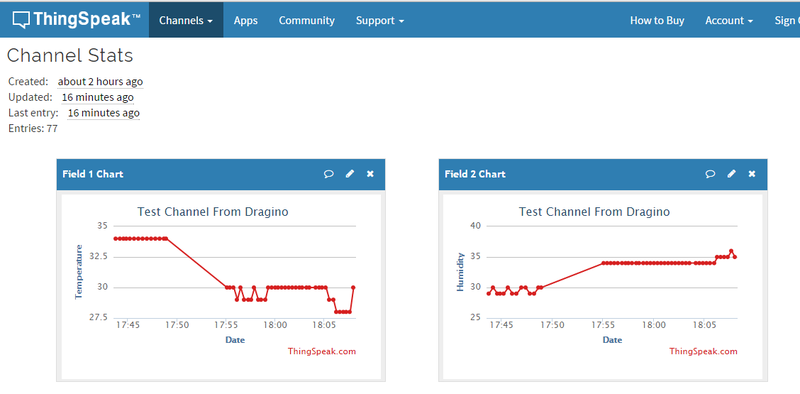Screen dimensions: 800x394
Task: Edit Field 2 Chart with pencil icon
Action: pyautogui.click(x=731, y=174)
